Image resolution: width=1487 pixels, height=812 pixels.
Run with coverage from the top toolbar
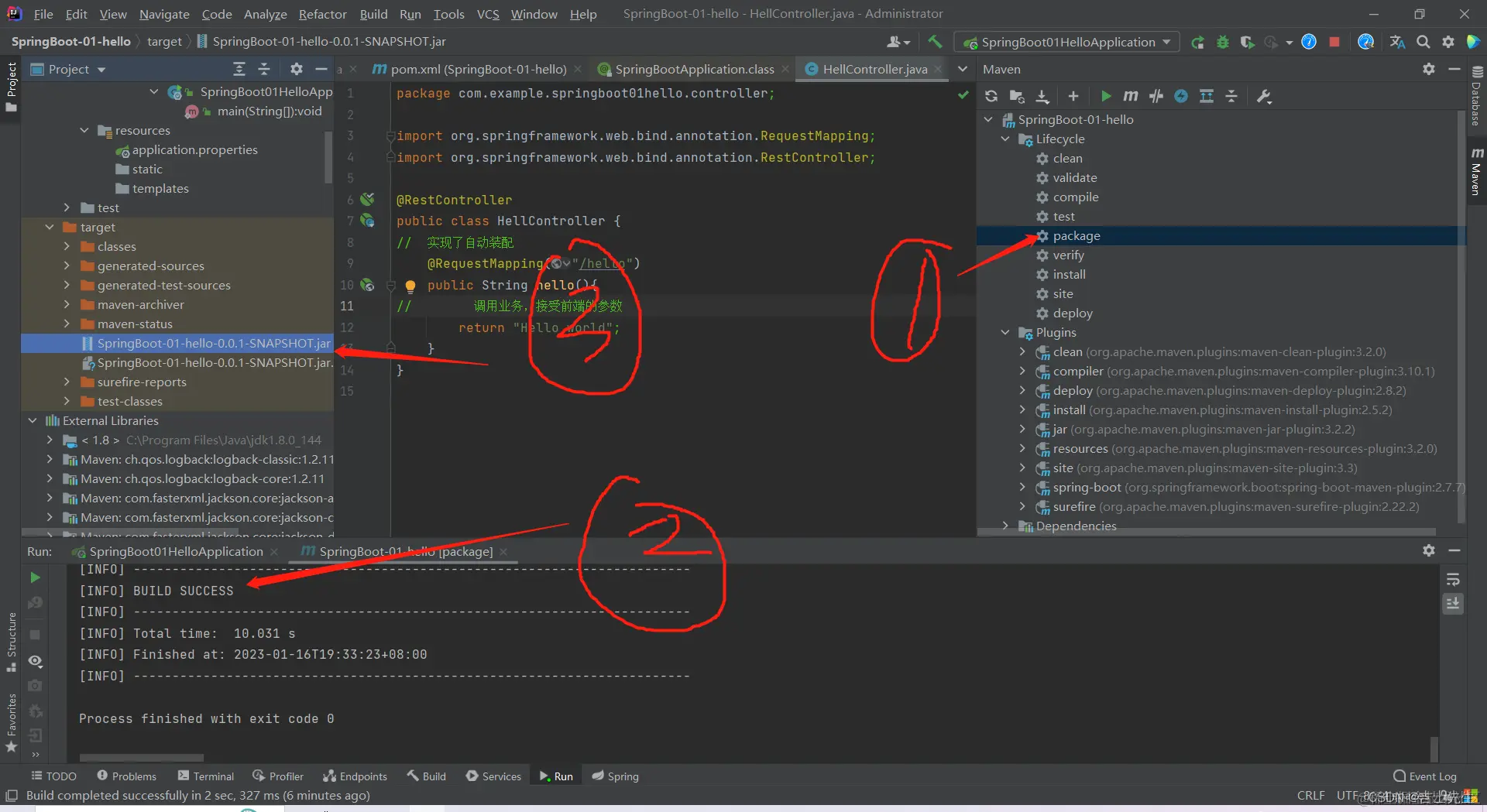pos(1247,42)
